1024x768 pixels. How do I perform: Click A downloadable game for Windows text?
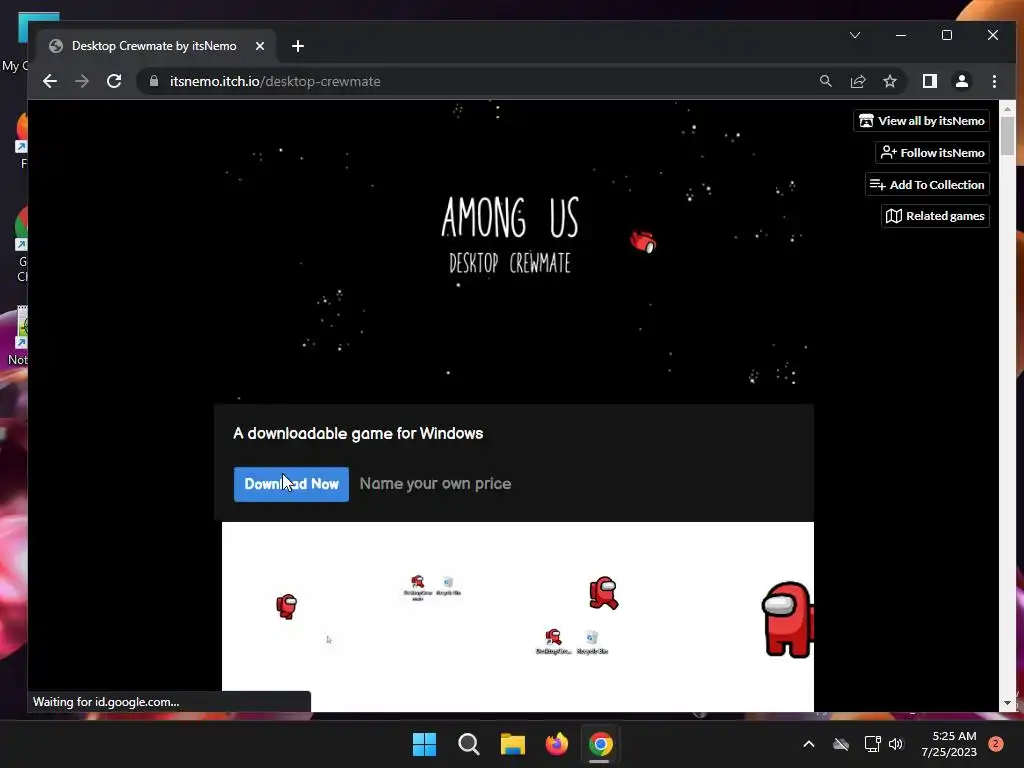click(x=358, y=434)
